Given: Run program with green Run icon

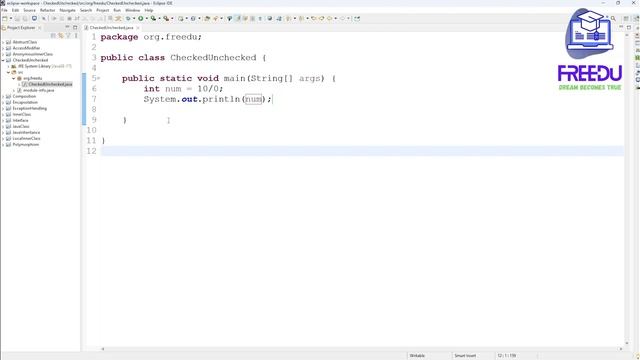Looking at the screenshot, I should coord(140,18).
